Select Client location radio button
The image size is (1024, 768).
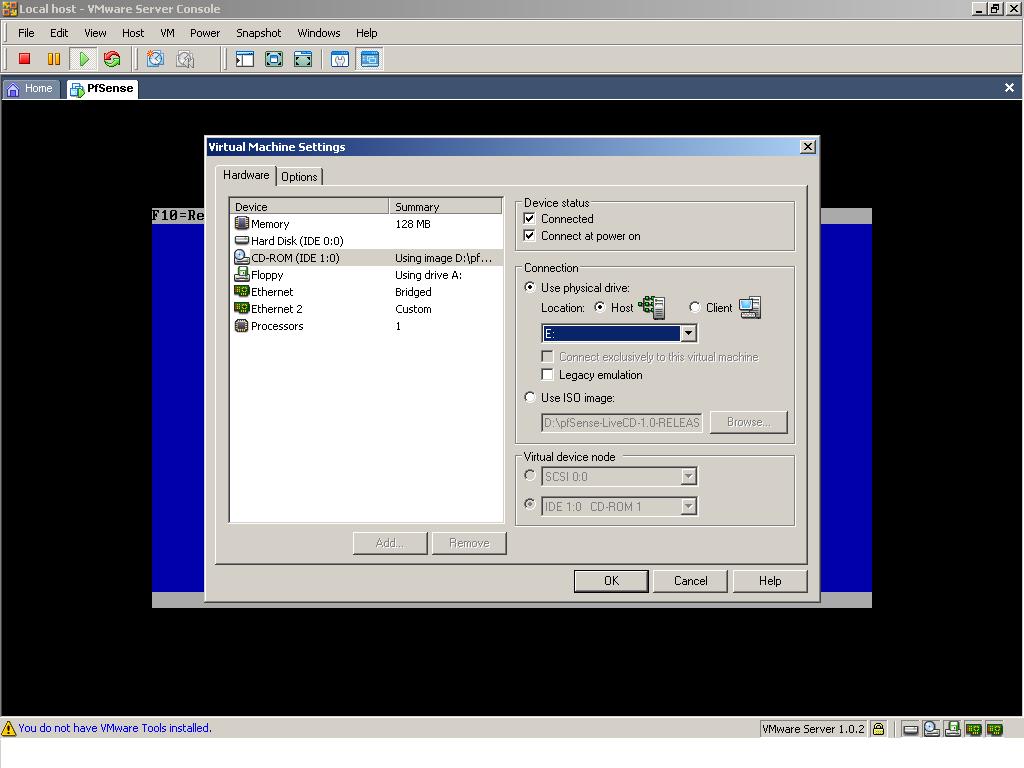tap(694, 308)
